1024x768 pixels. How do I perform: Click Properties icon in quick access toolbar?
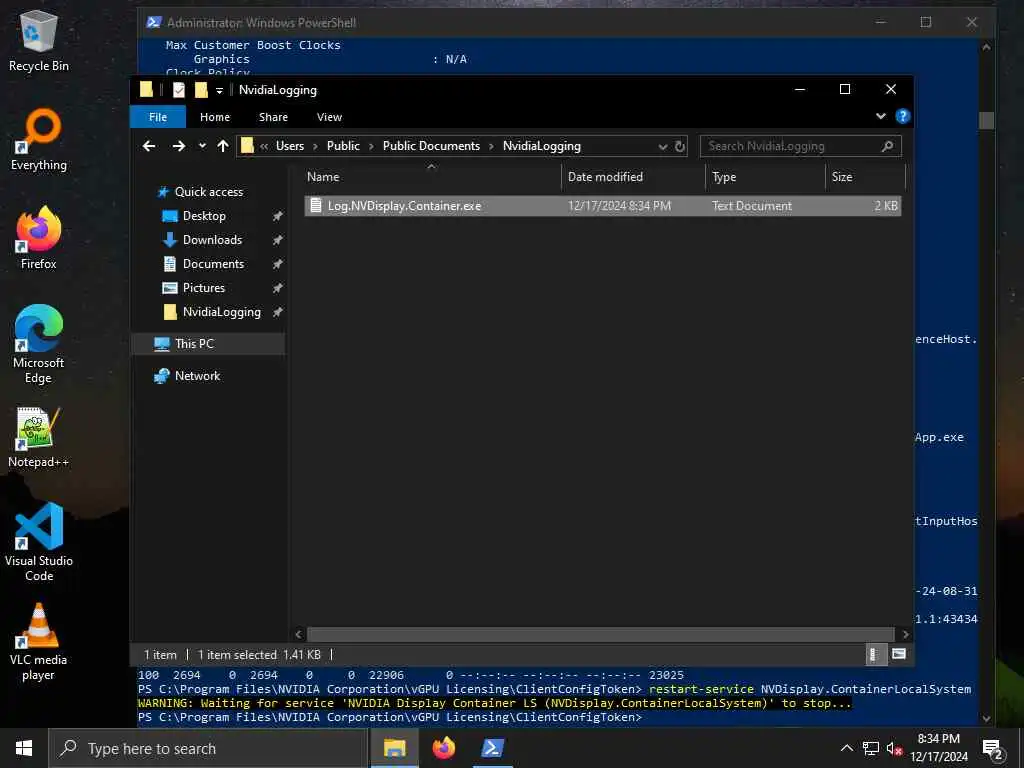(x=178, y=90)
